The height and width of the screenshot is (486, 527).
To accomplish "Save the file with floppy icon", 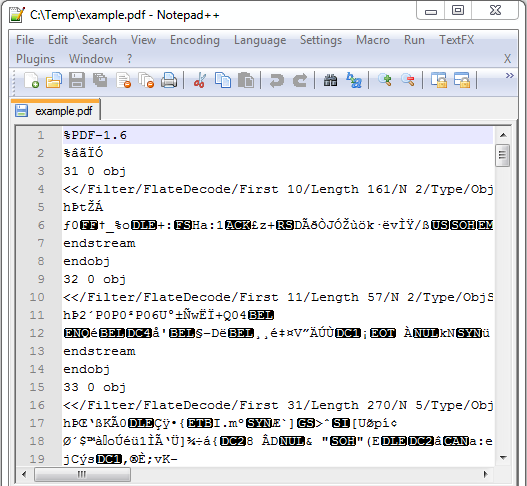I will point(77,80).
